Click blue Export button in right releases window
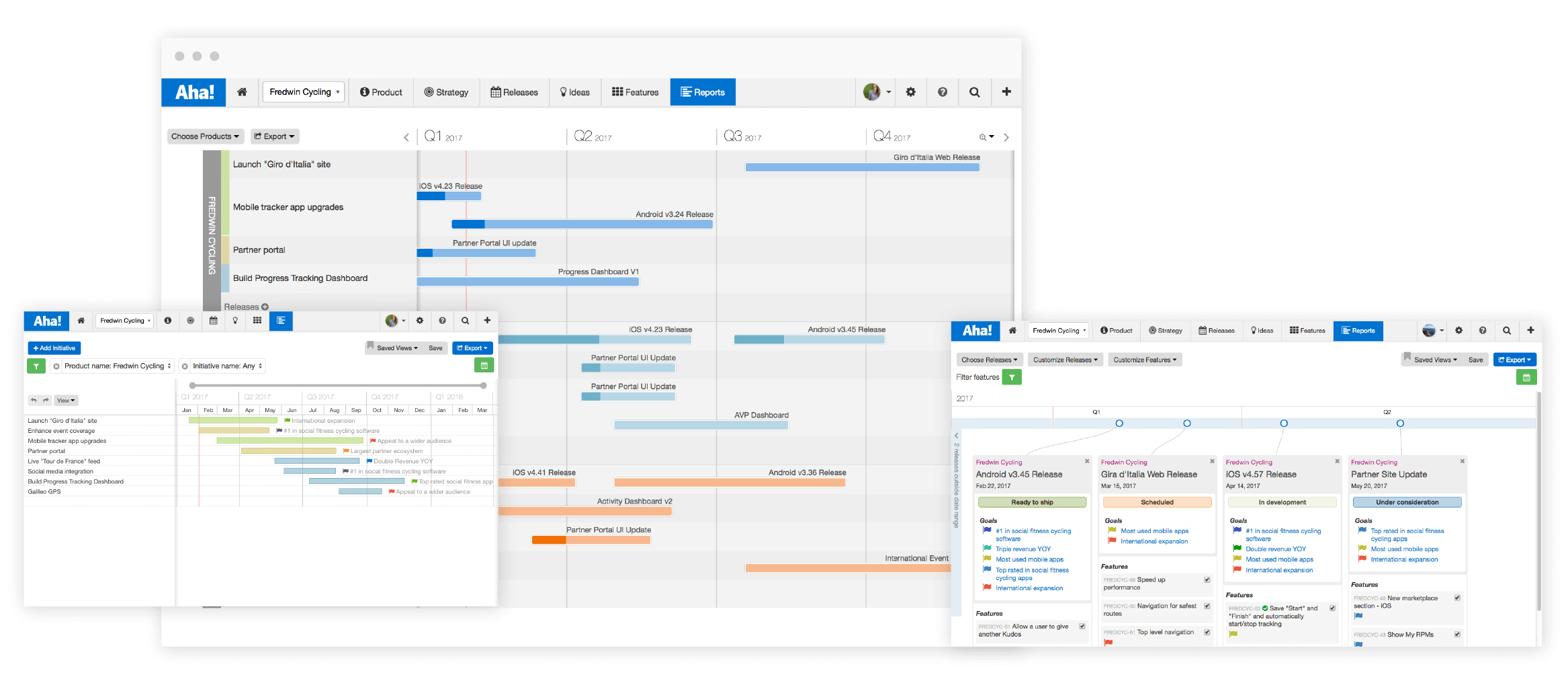Viewport: 1568px width, 687px height. (x=1514, y=360)
